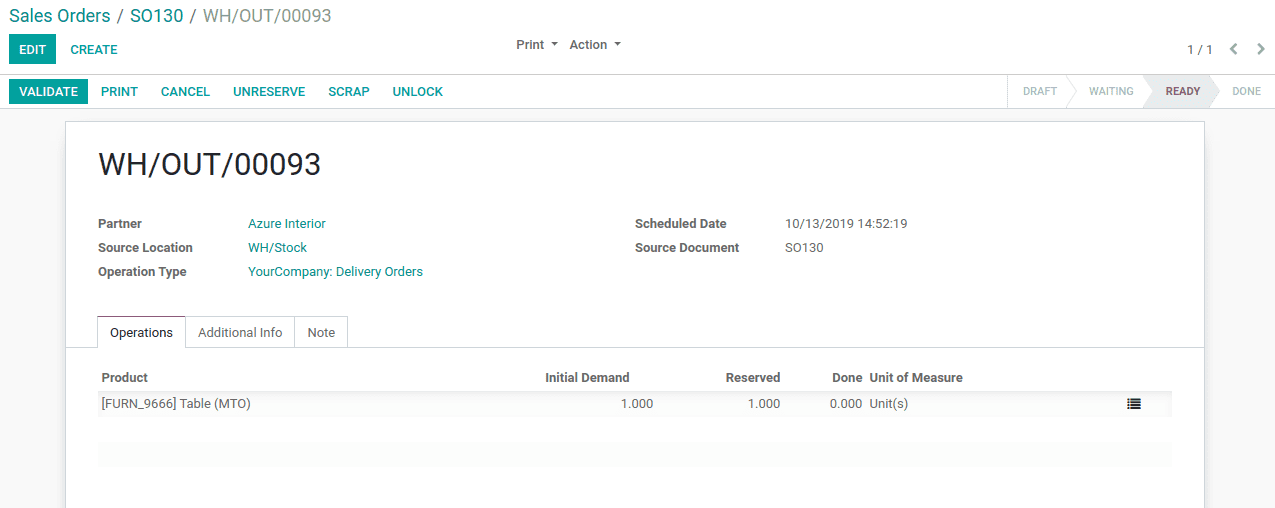The image size is (1275, 508).
Task: Unreserve the reserved stock
Action: coord(269,91)
